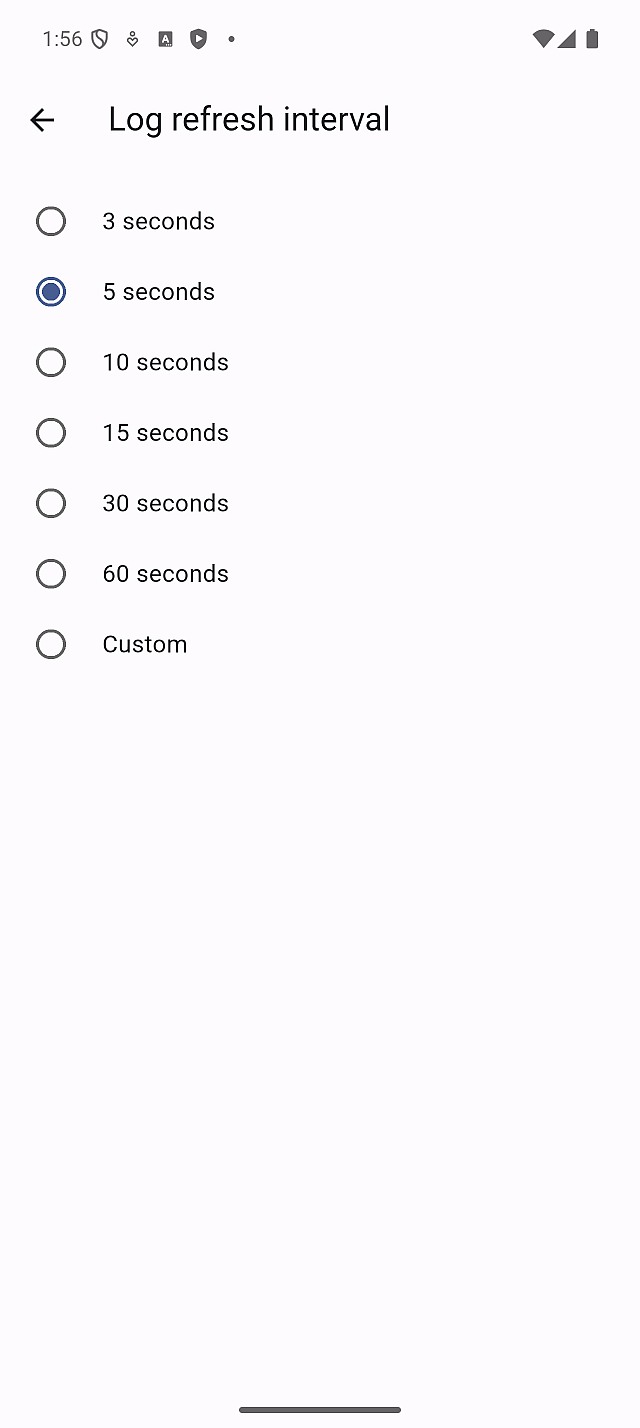Choose the 10 seconds radio button
Screen dimensions: 640x1428
[51, 362]
